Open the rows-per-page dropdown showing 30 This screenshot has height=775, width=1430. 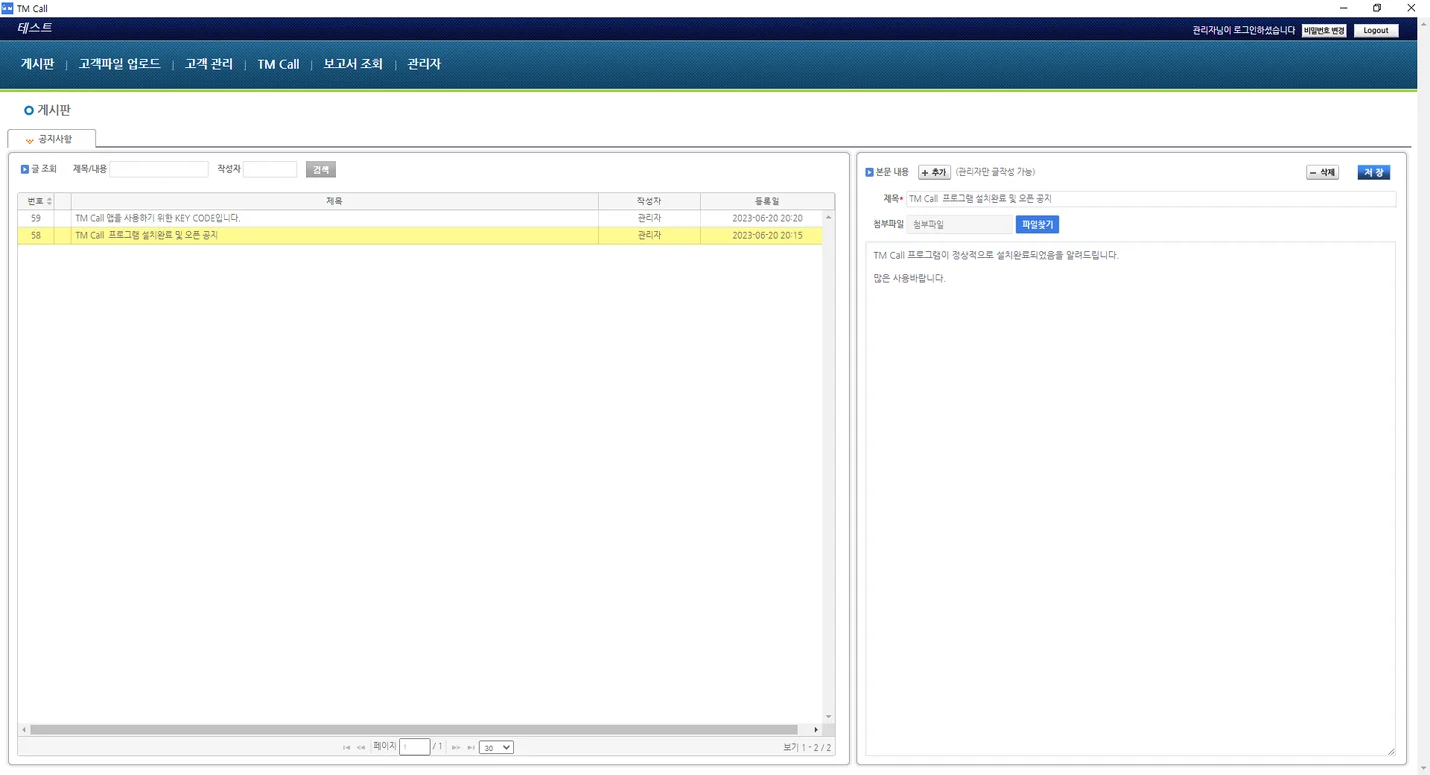point(496,747)
